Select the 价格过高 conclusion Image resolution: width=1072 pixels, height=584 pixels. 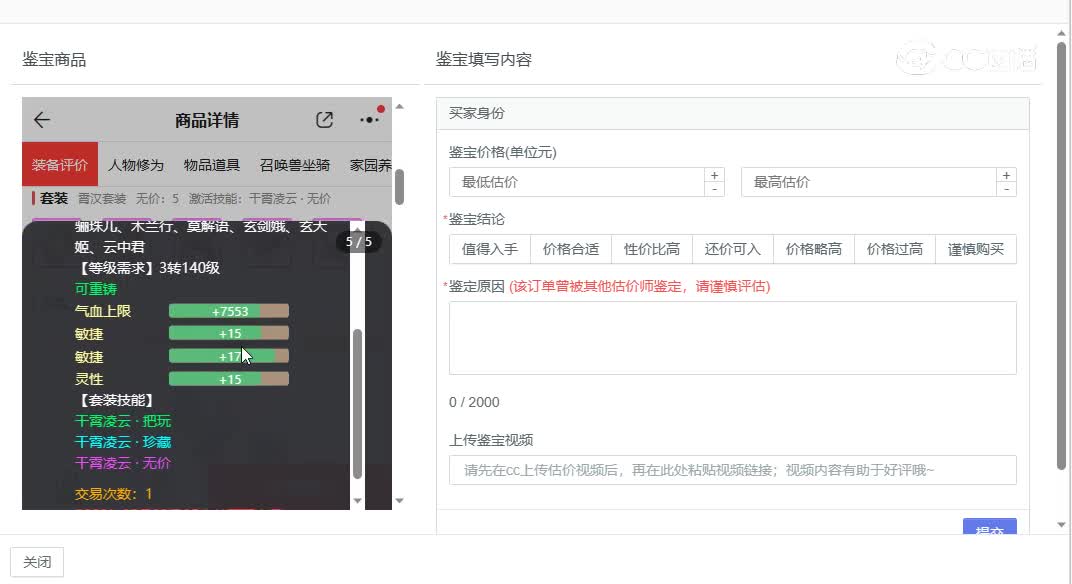[x=895, y=250]
